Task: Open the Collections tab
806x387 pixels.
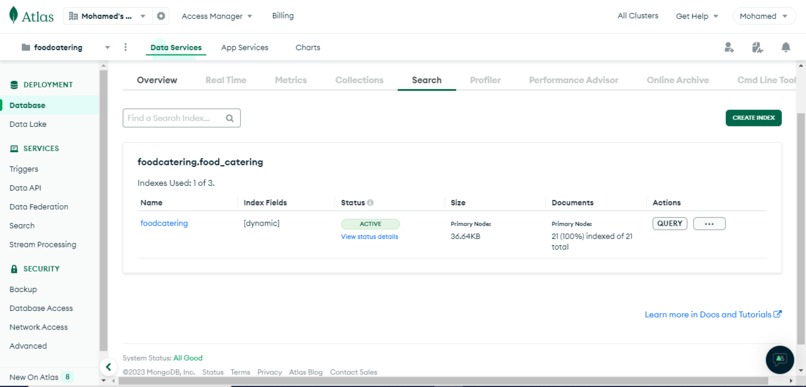Action: pos(359,80)
